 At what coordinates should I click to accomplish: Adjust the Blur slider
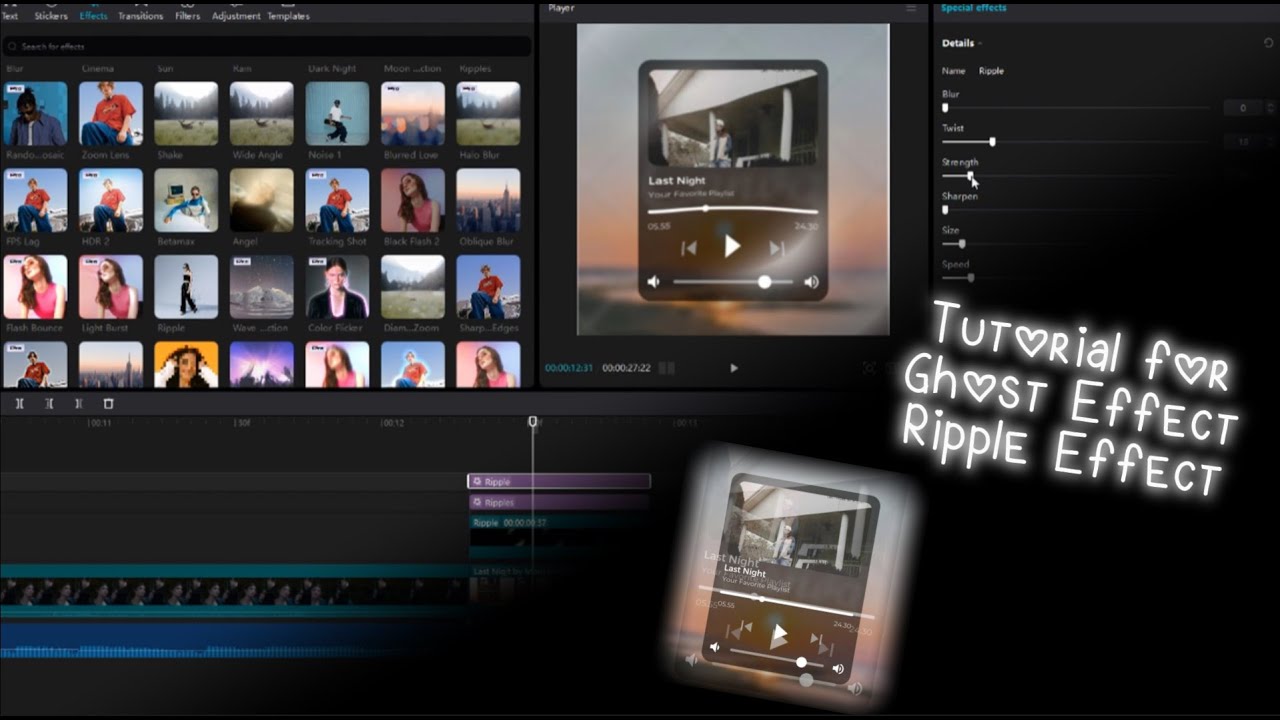(1077, 108)
